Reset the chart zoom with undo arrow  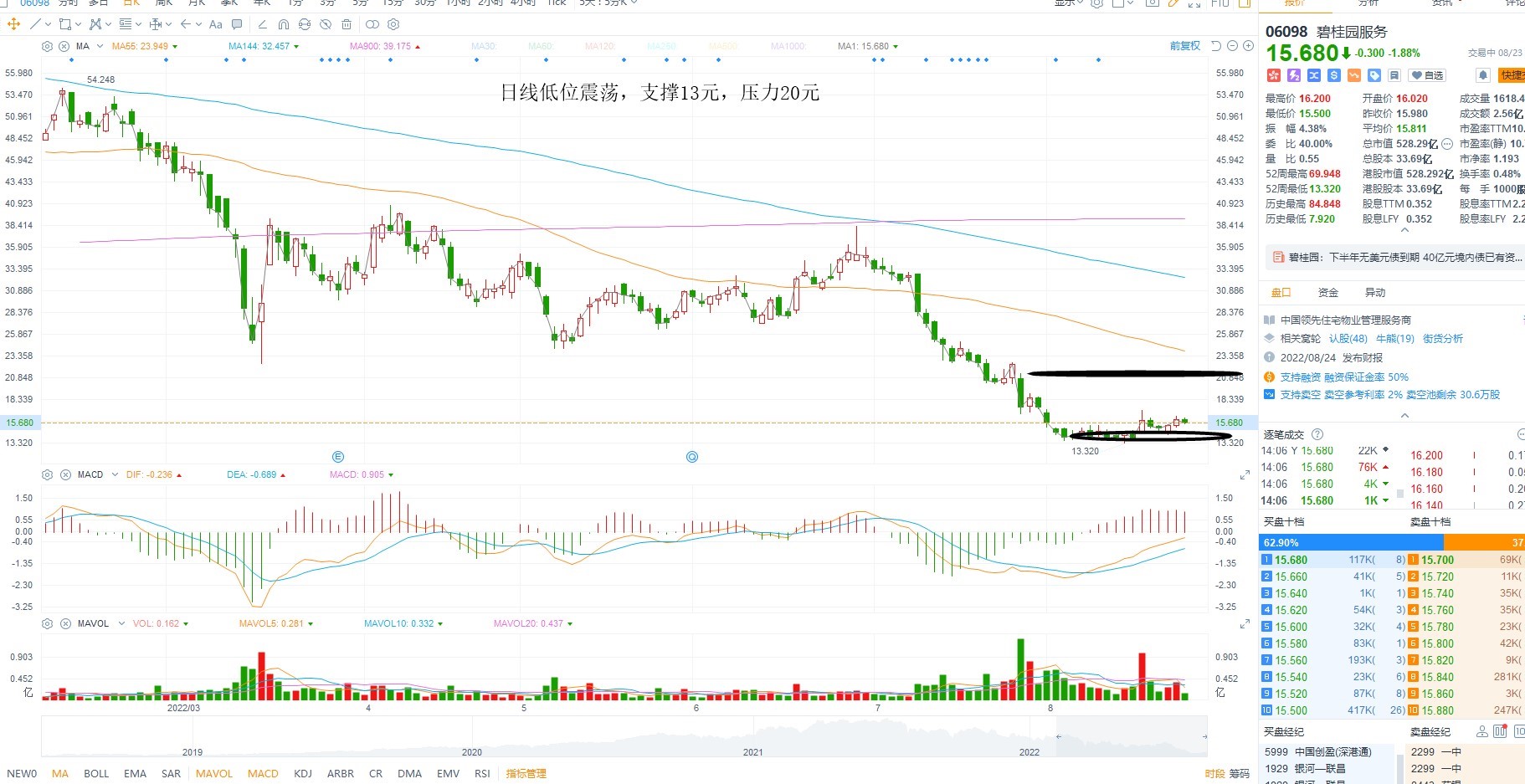pyautogui.click(x=1217, y=46)
